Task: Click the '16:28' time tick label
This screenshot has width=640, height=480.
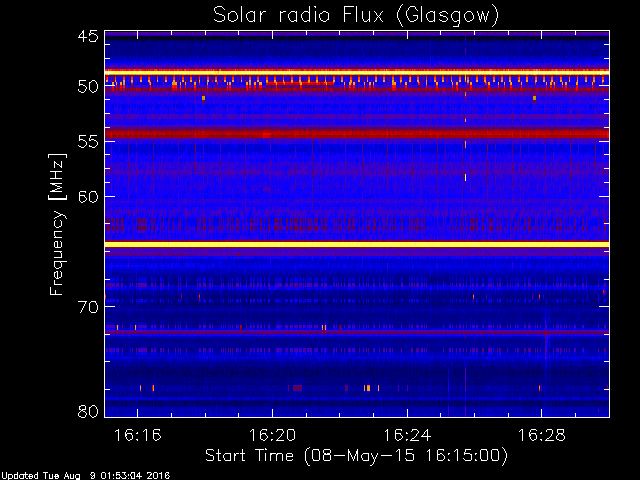Action: tap(542, 435)
